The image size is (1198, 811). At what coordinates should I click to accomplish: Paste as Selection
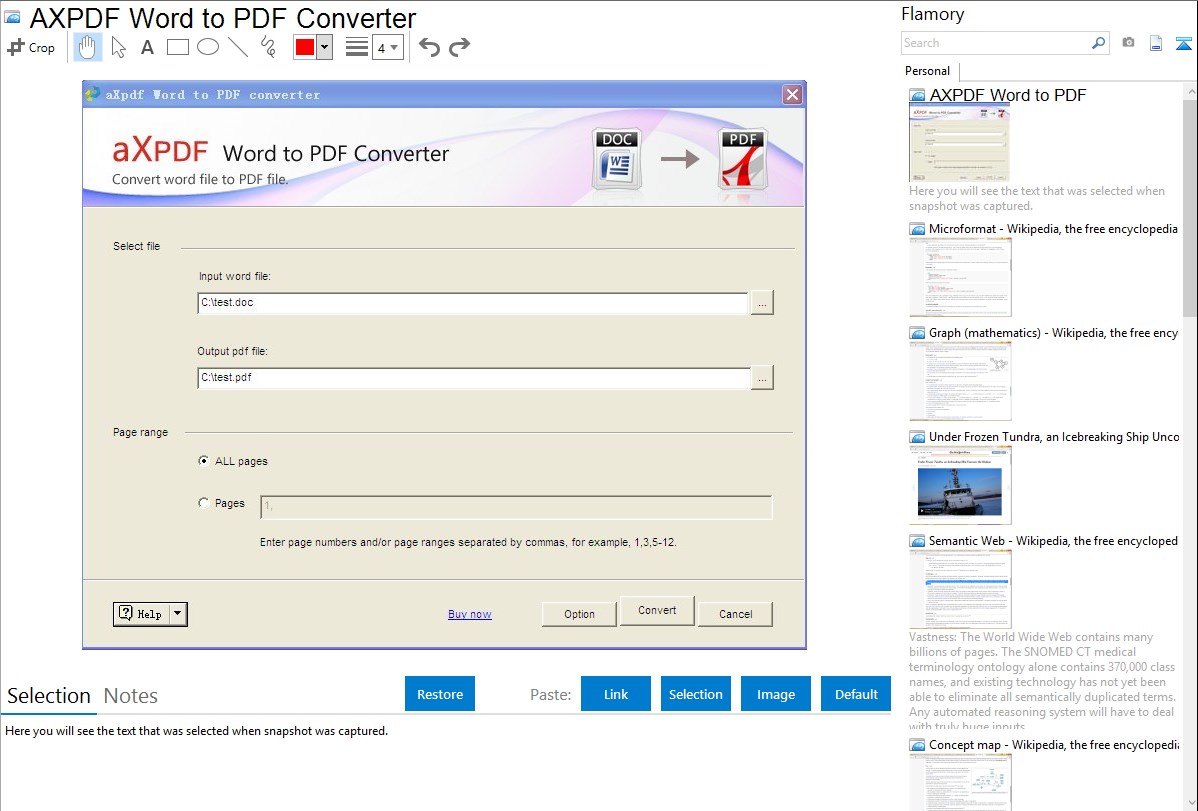[695, 694]
